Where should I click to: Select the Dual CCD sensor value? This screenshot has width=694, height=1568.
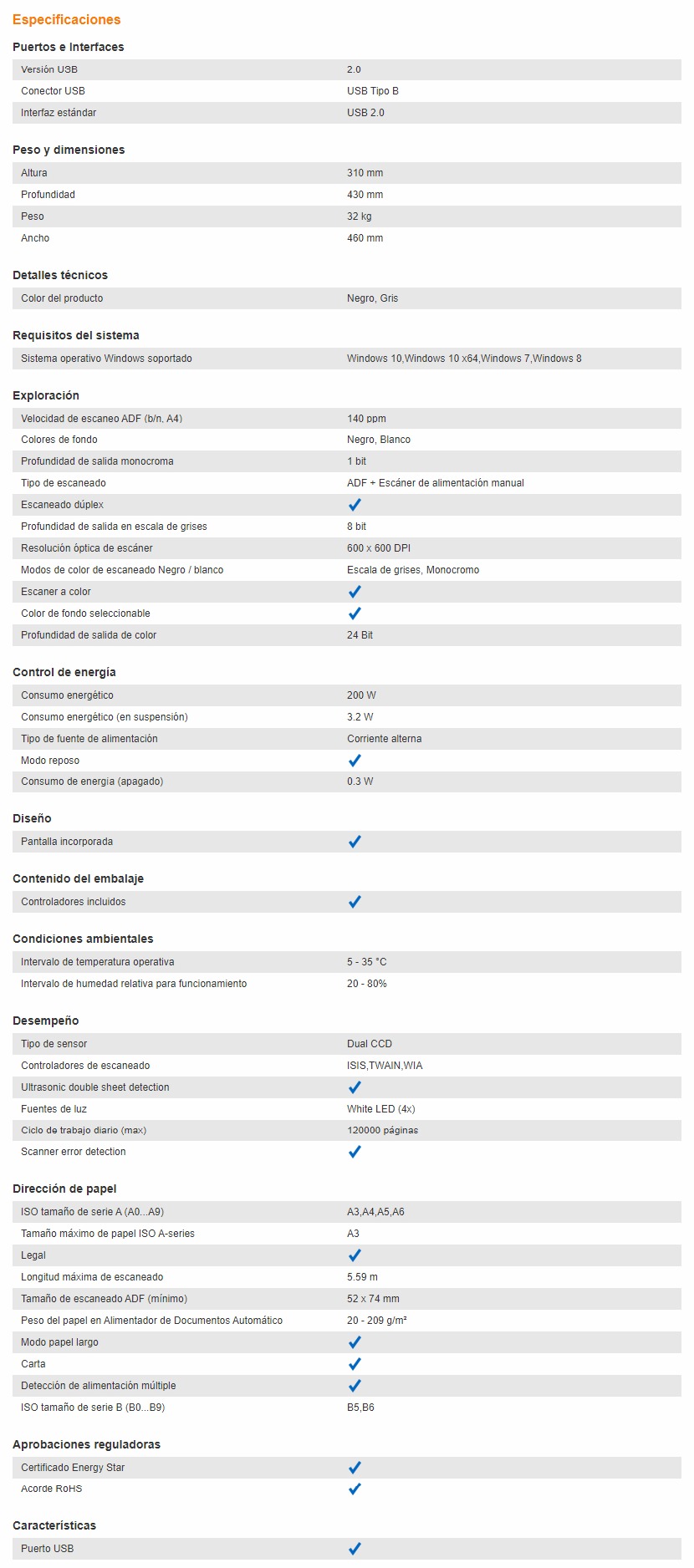[370, 1044]
